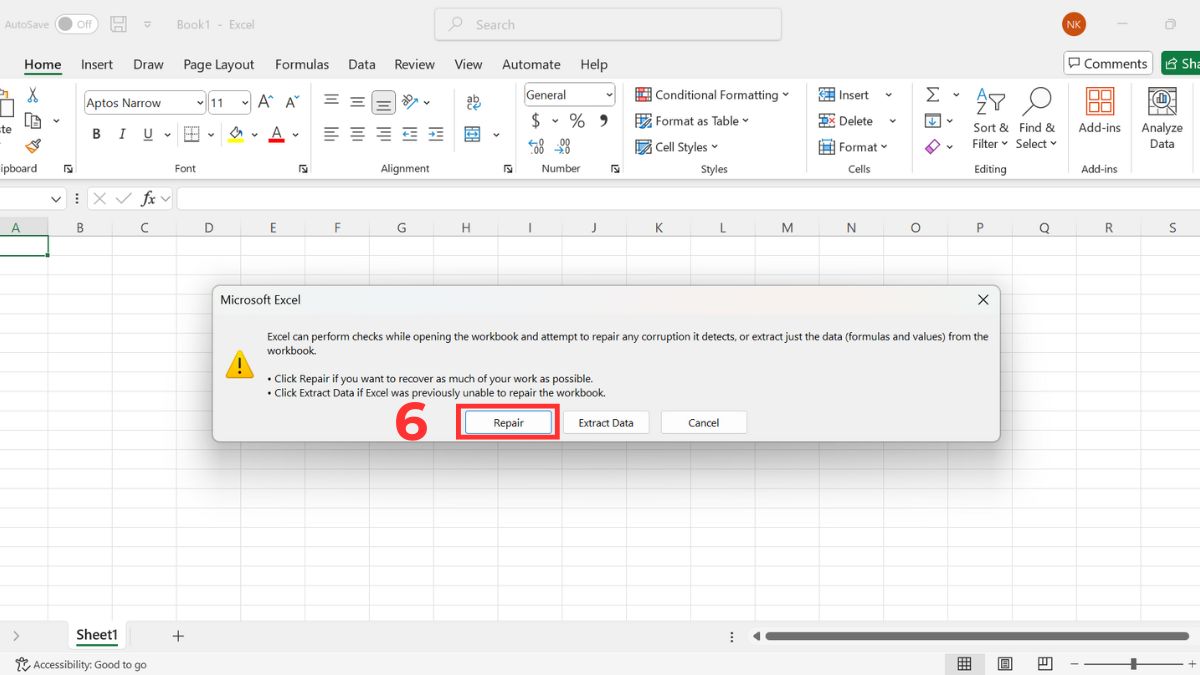
Task: Switch to the Formulas tab
Action: point(302,64)
